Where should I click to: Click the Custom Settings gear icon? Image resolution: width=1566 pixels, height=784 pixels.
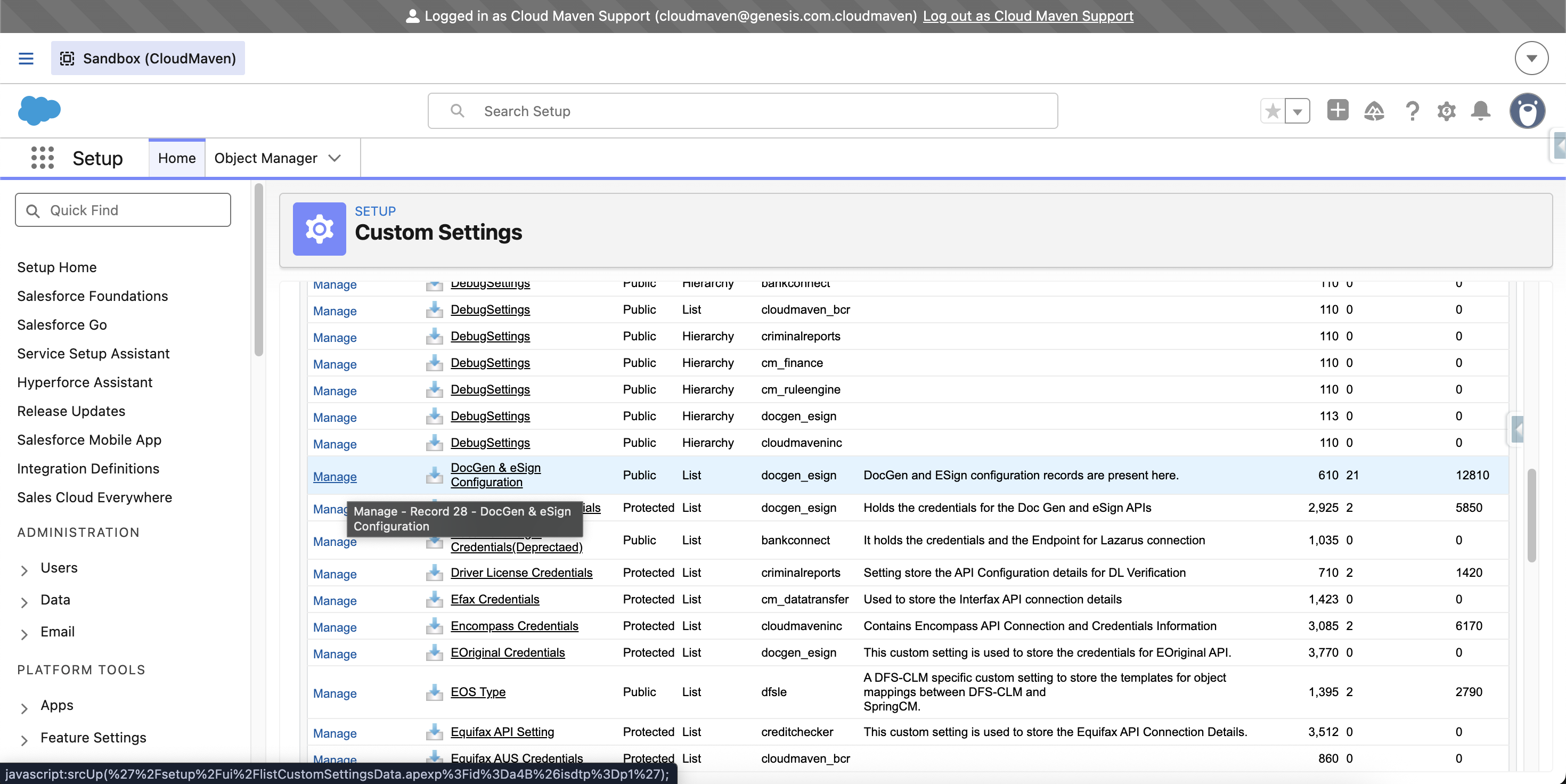(x=319, y=229)
